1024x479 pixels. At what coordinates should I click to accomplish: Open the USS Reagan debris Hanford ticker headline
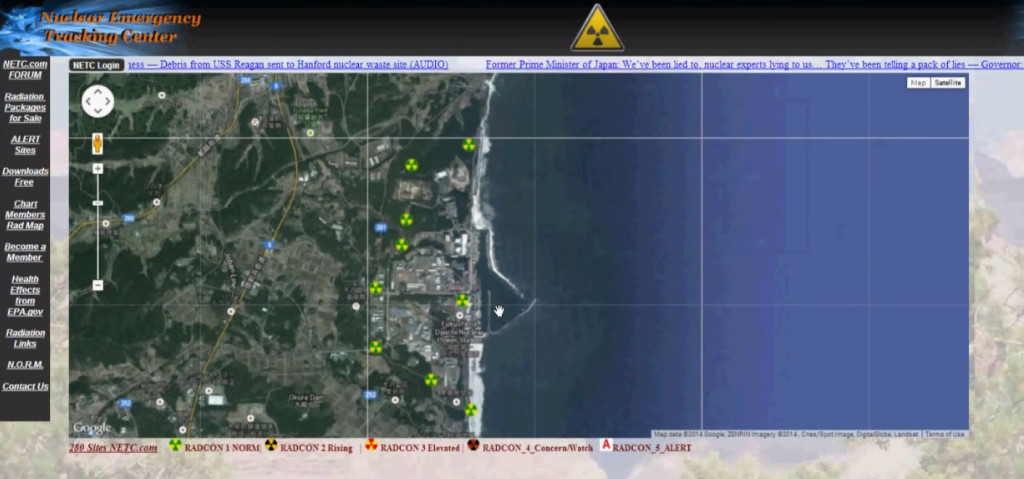coord(288,64)
